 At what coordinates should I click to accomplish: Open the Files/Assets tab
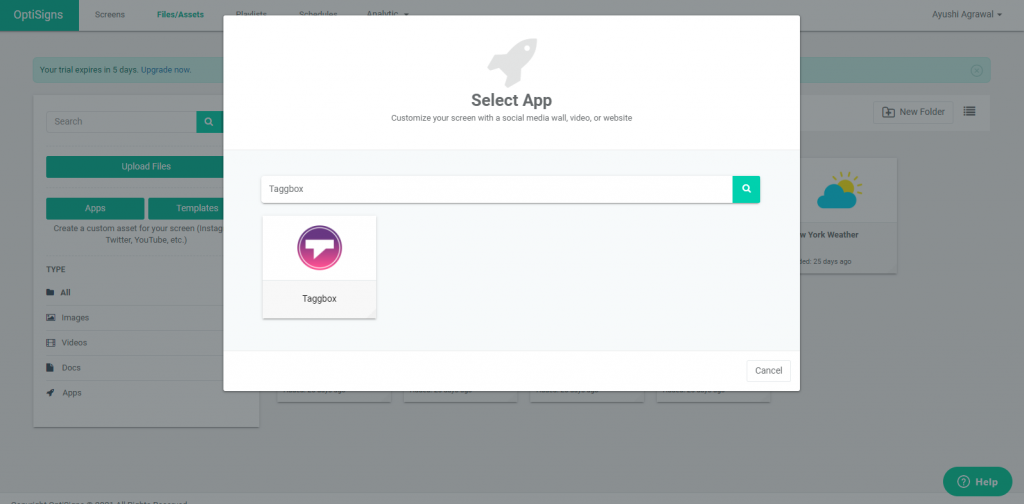[x=180, y=14]
